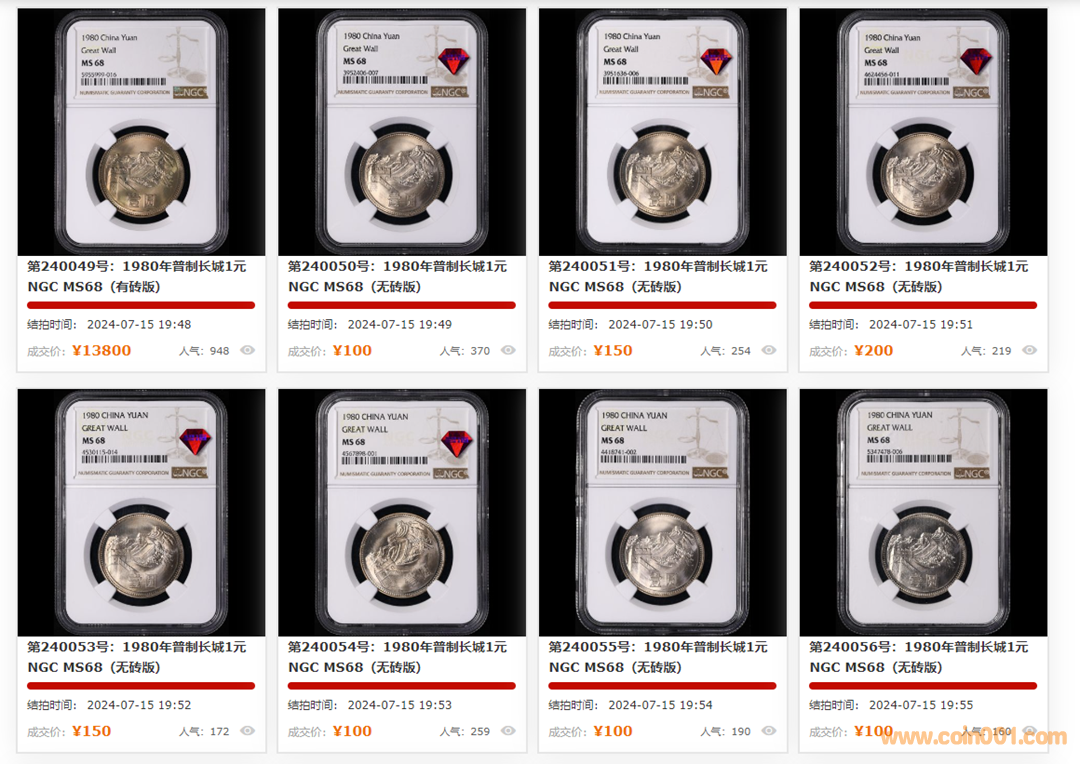The height and width of the screenshot is (764, 1080).
Task: Open title link for lot 第240053号
Action: (x=137, y=657)
